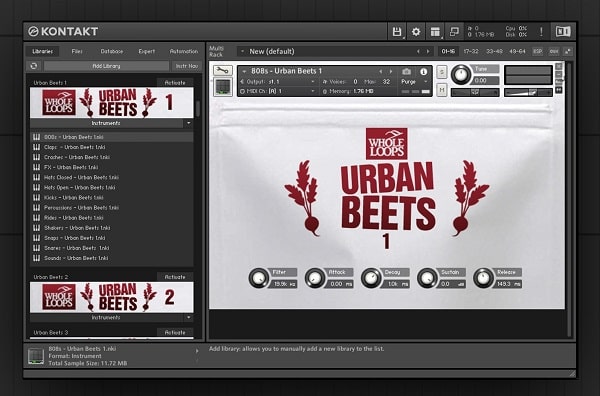
Task: Toggle the instrument Solo S button
Action: [442, 72]
